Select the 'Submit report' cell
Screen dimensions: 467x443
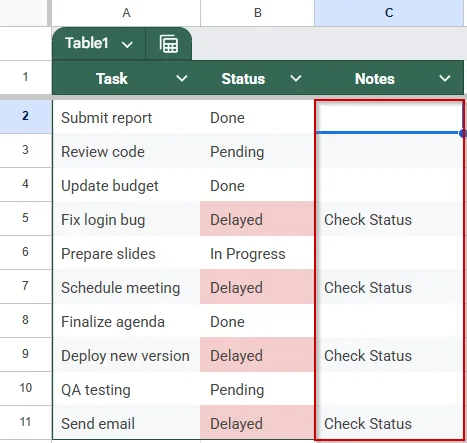(x=126, y=117)
